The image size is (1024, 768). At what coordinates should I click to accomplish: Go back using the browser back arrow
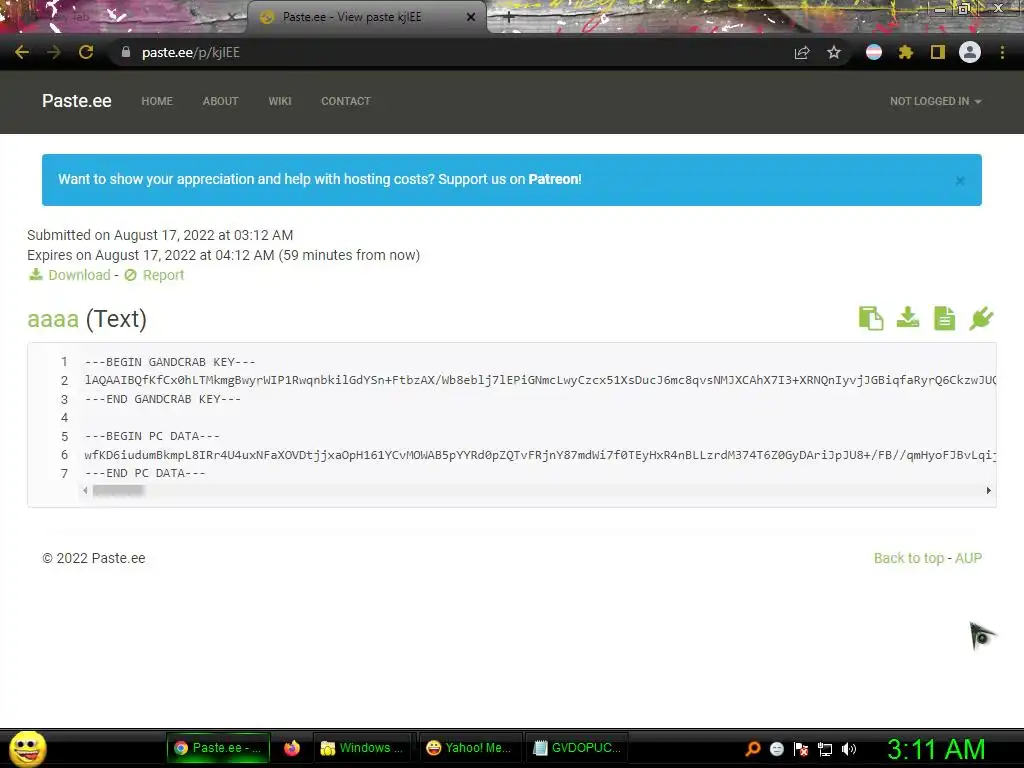(22, 52)
